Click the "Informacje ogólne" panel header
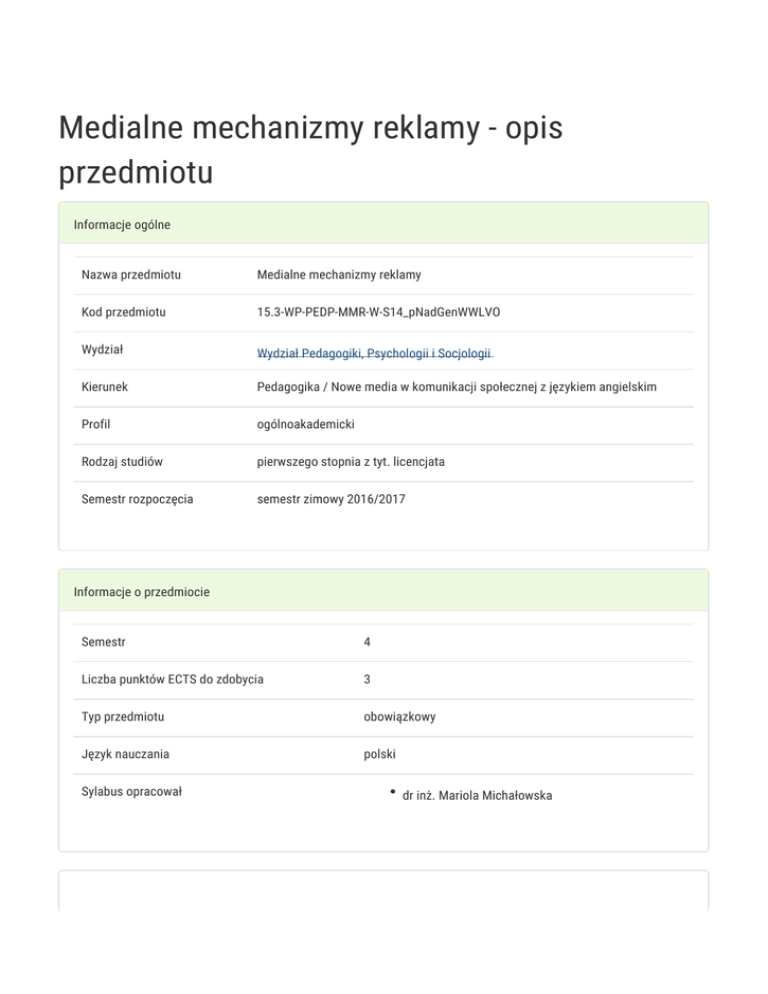The height and width of the screenshot is (994, 768). [122, 225]
